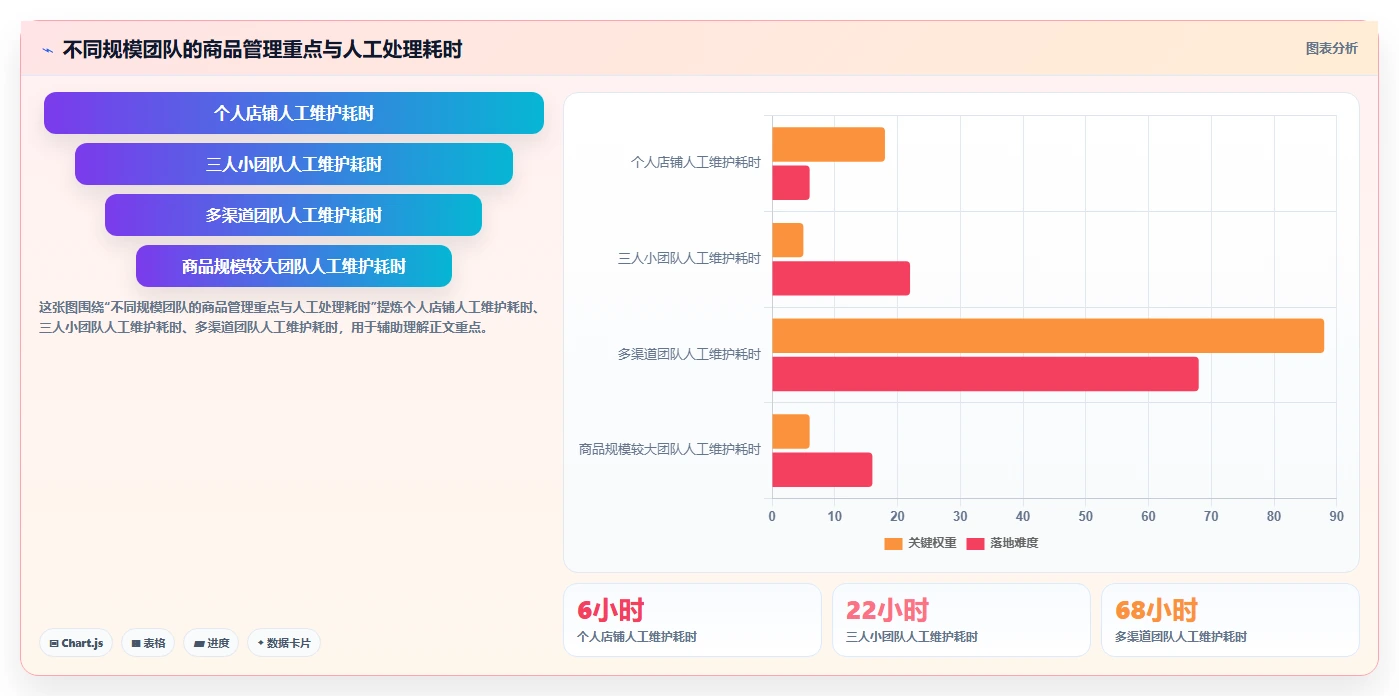Screen dimensions: 1399x696
Task: Click the 表格 tag chip
Action: [x=148, y=643]
